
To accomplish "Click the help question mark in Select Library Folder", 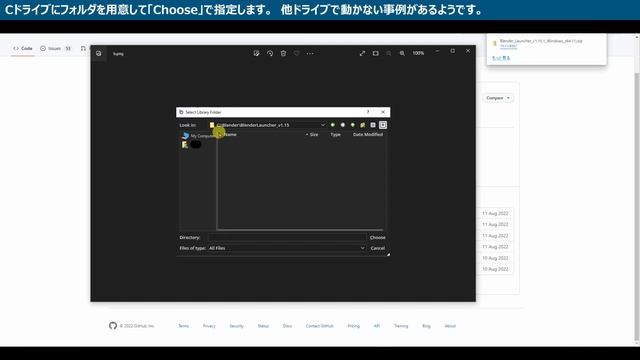I will point(368,112).
